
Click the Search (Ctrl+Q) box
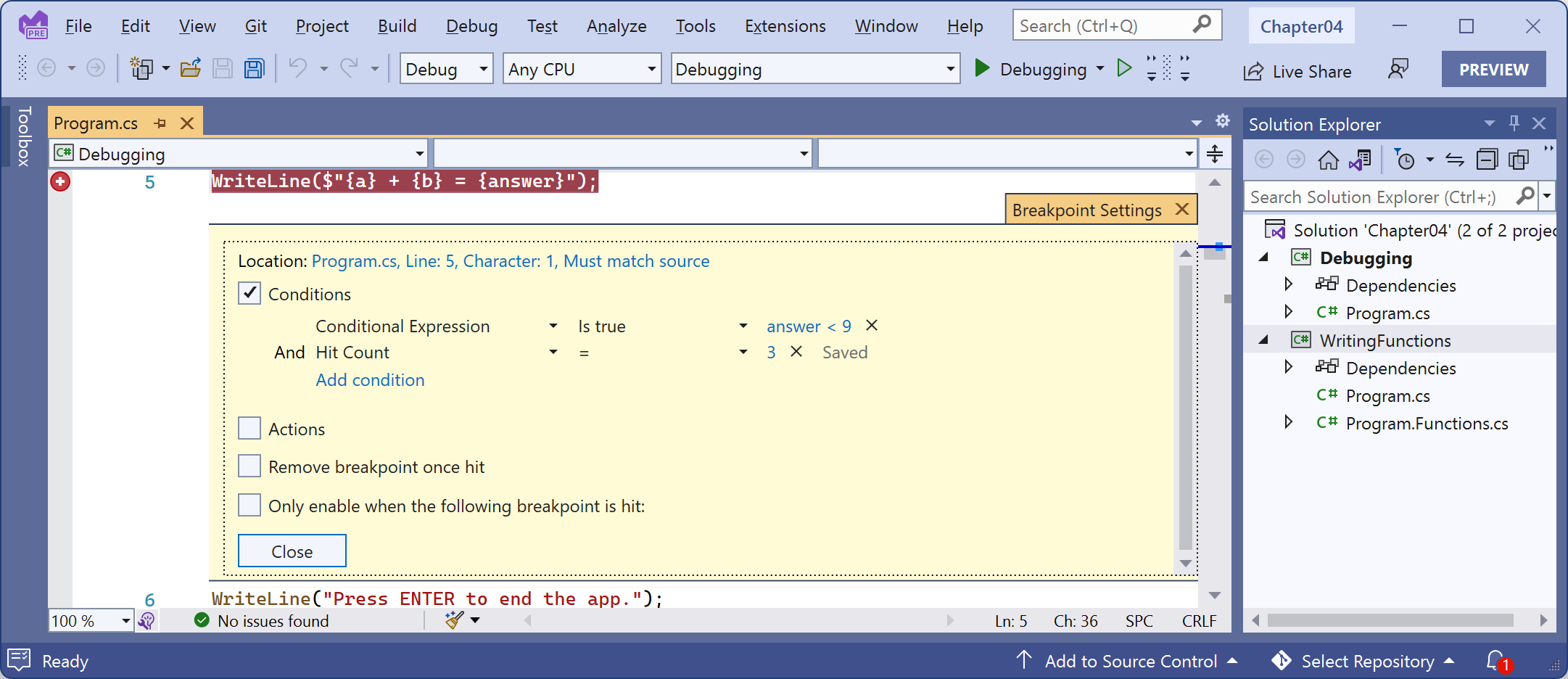point(1117,25)
